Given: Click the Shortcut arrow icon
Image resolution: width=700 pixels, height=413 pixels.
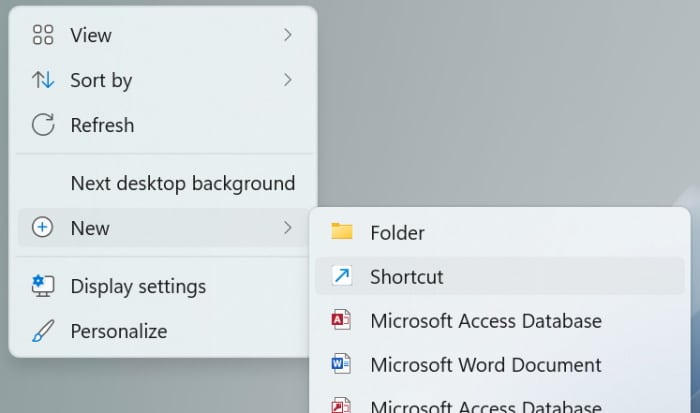Looking at the screenshot, I should tap(342, 275).
